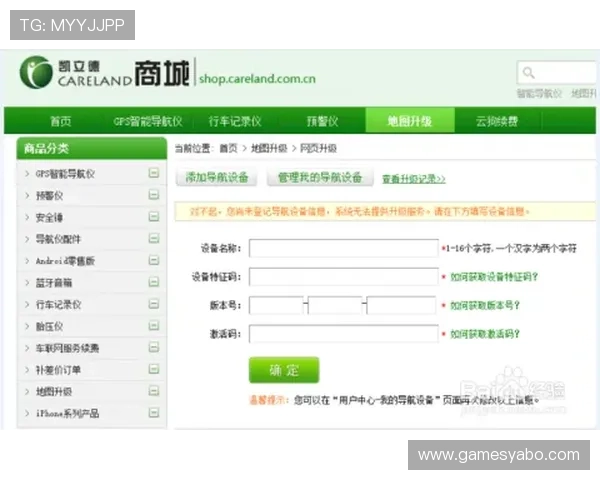The image size is (600, 480).
Task: Focus the 设备名称 input field
Action: click(x=344, y=248)
